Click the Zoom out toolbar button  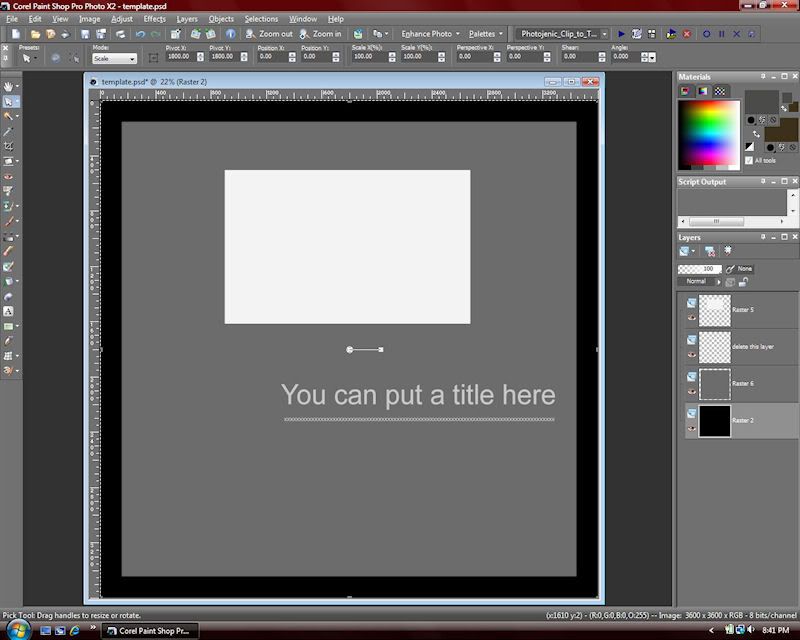(x=270, y=34)
